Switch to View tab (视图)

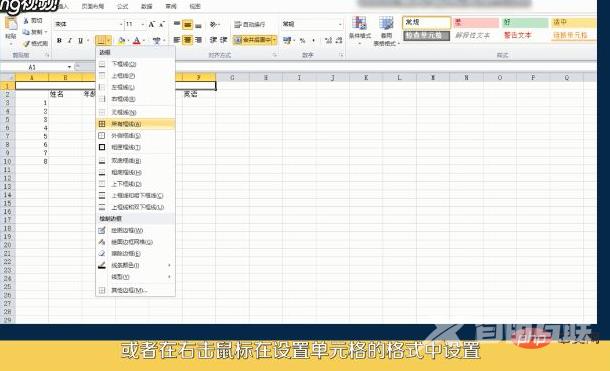pos(195,6)
